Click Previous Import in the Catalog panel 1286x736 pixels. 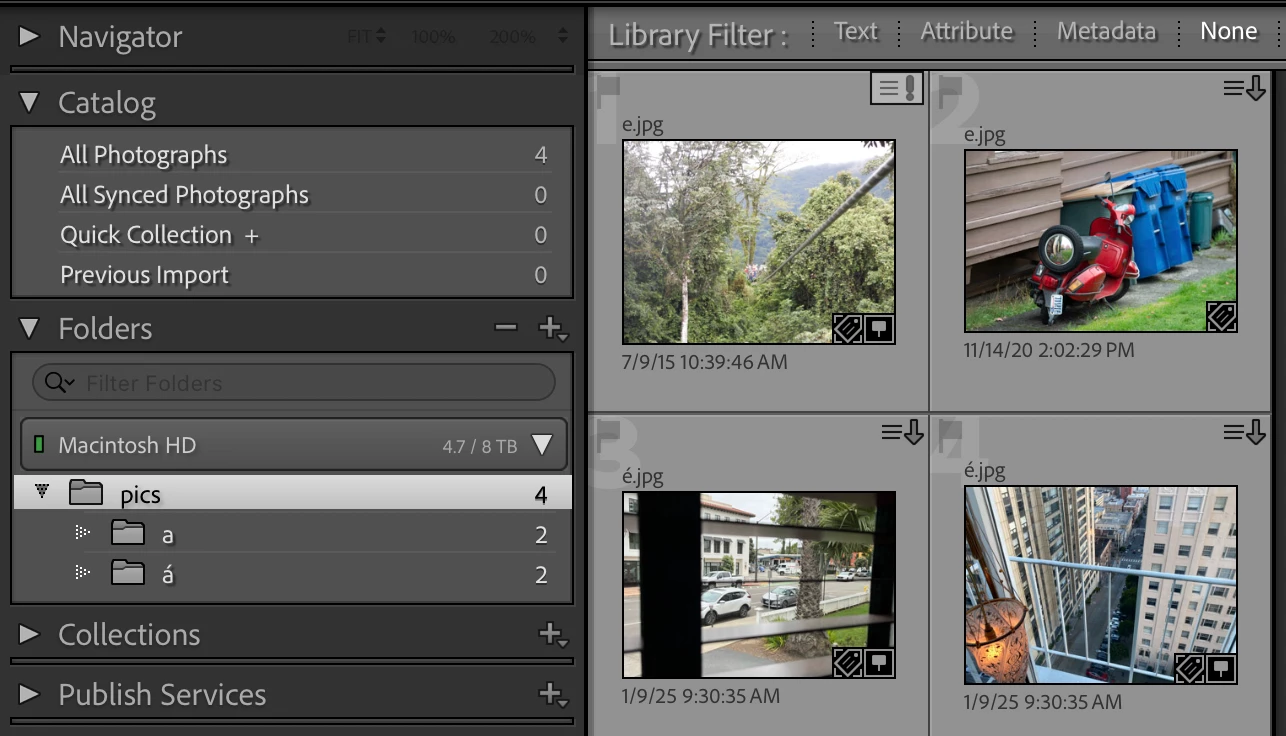pyautogui.click(x=143, y=274)
